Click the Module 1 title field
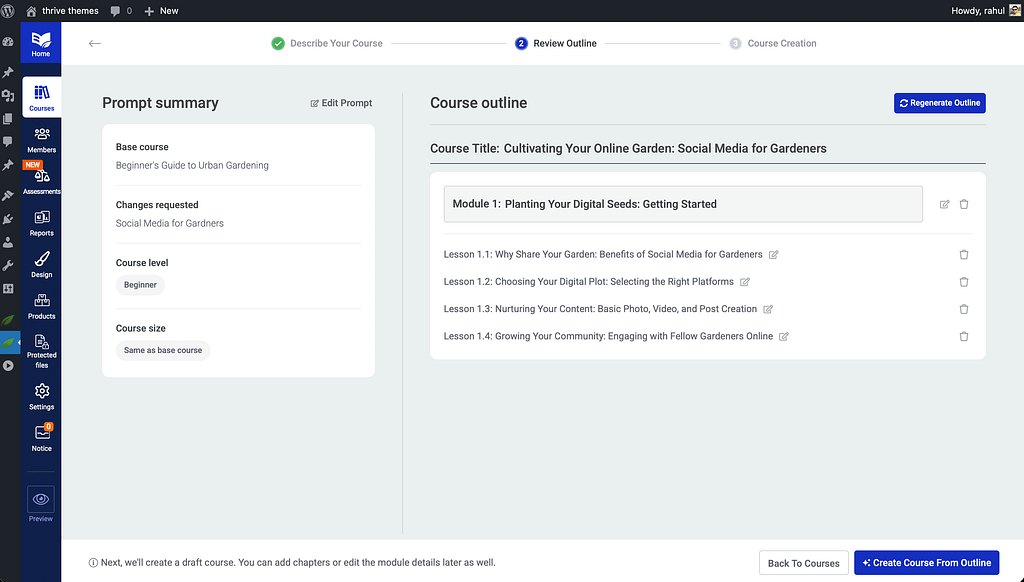The width and height of the screenshot is (1024, 582). click(x=683, y=204)
